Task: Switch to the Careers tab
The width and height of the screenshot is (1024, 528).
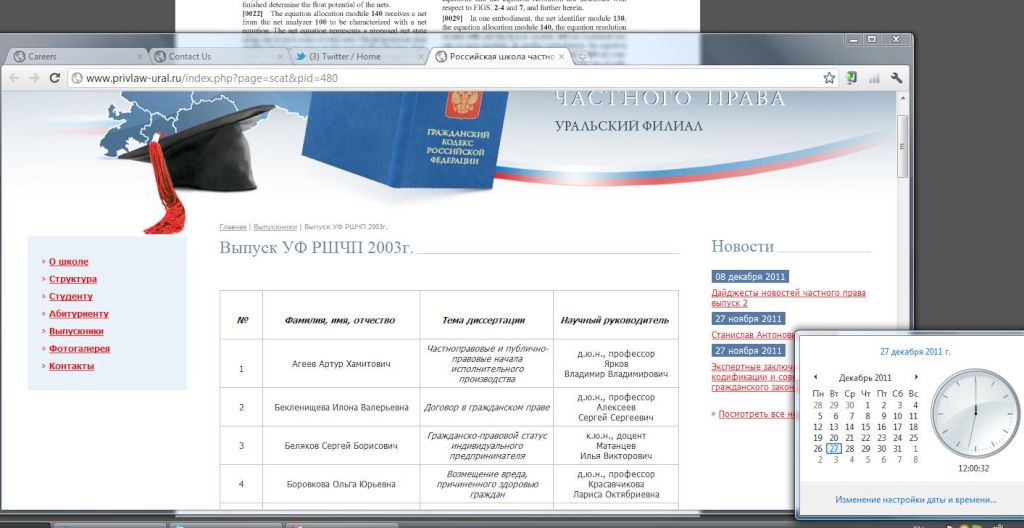Action: point(77,57)
